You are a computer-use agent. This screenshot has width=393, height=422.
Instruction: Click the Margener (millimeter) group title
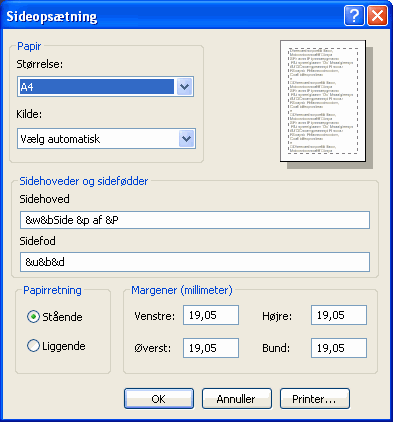tap(182, 290)
